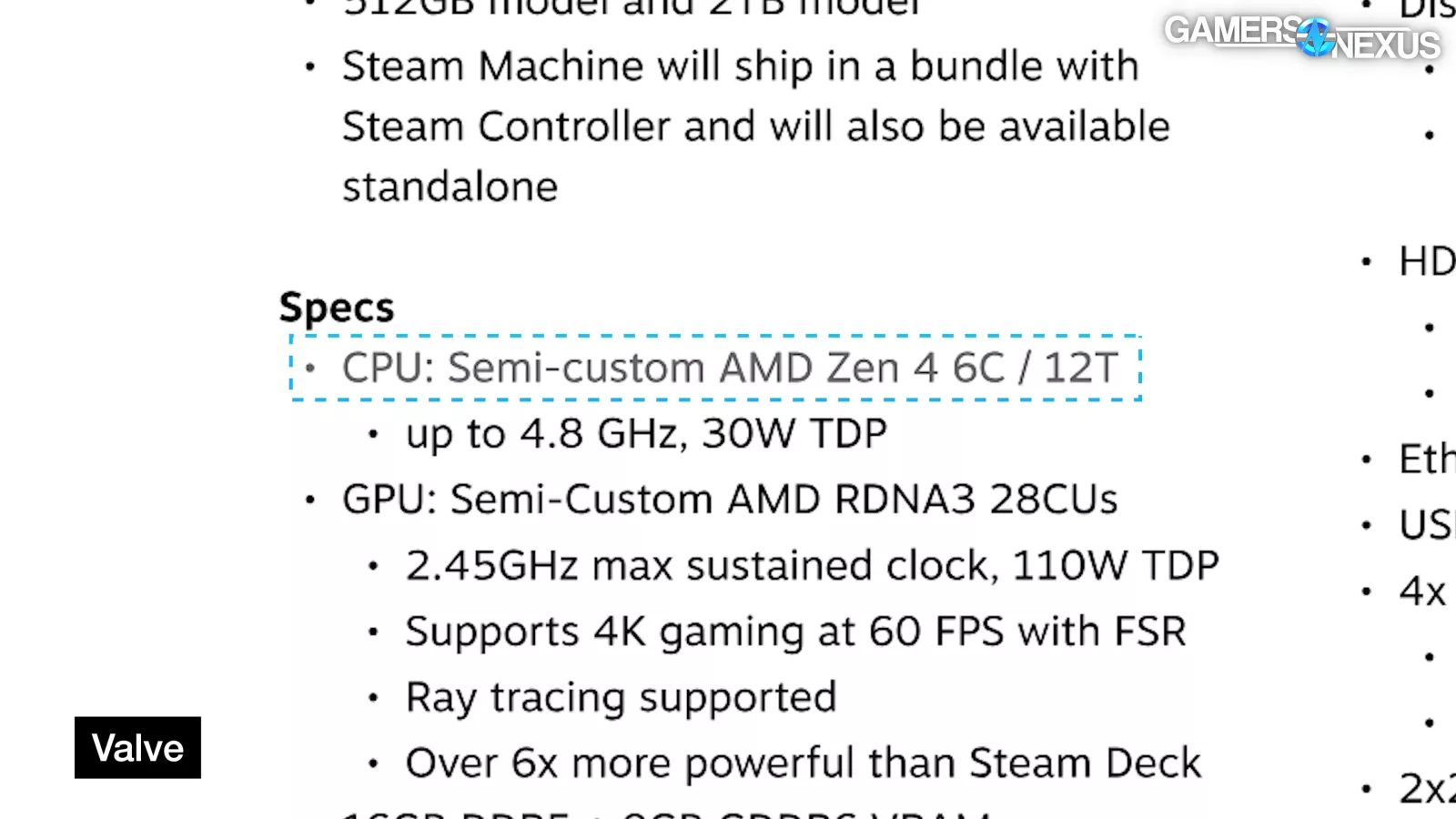Click the partially visible 'HD' item at right

(1426, 262)
